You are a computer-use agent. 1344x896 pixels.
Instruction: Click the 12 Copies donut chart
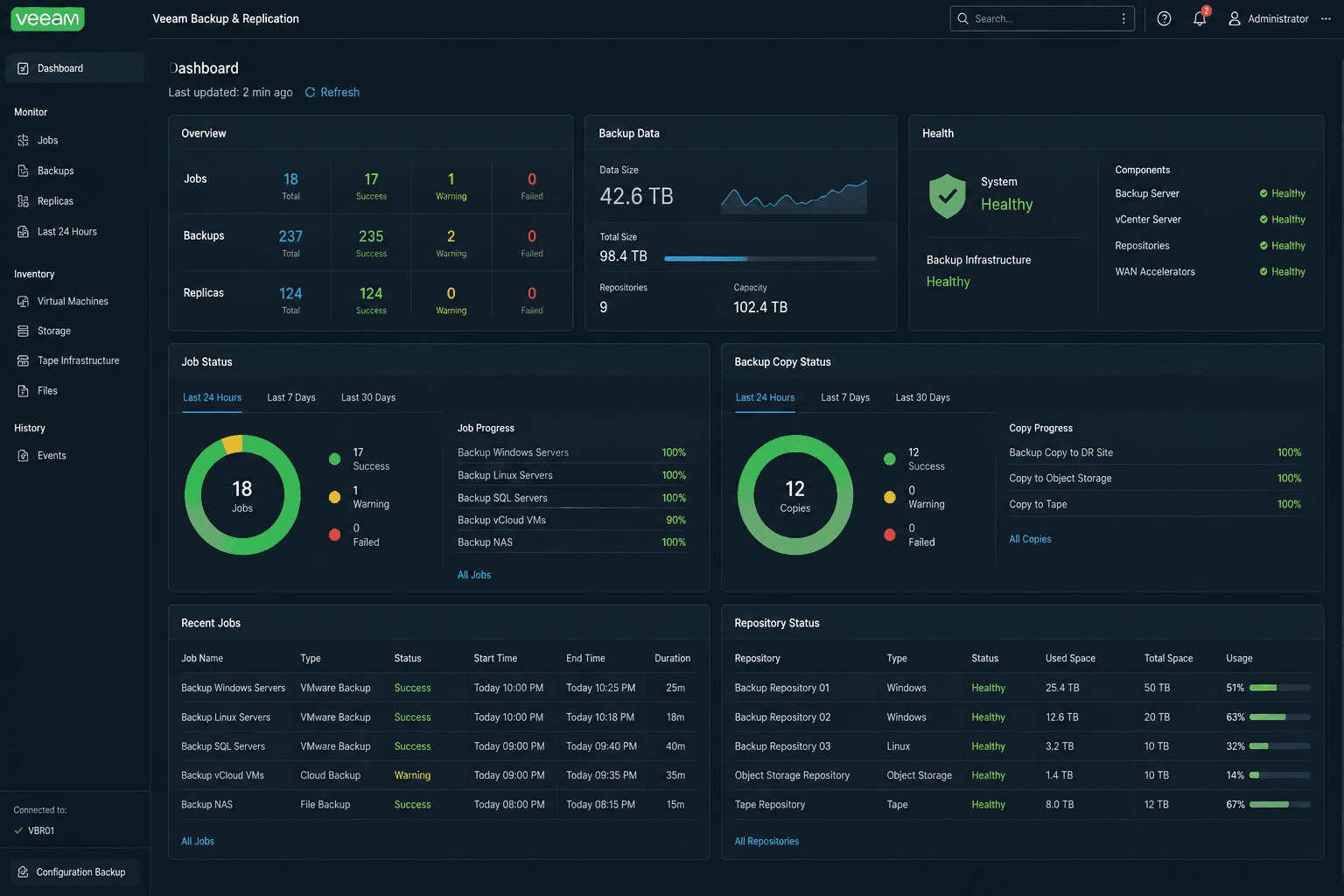click(795, 495)
